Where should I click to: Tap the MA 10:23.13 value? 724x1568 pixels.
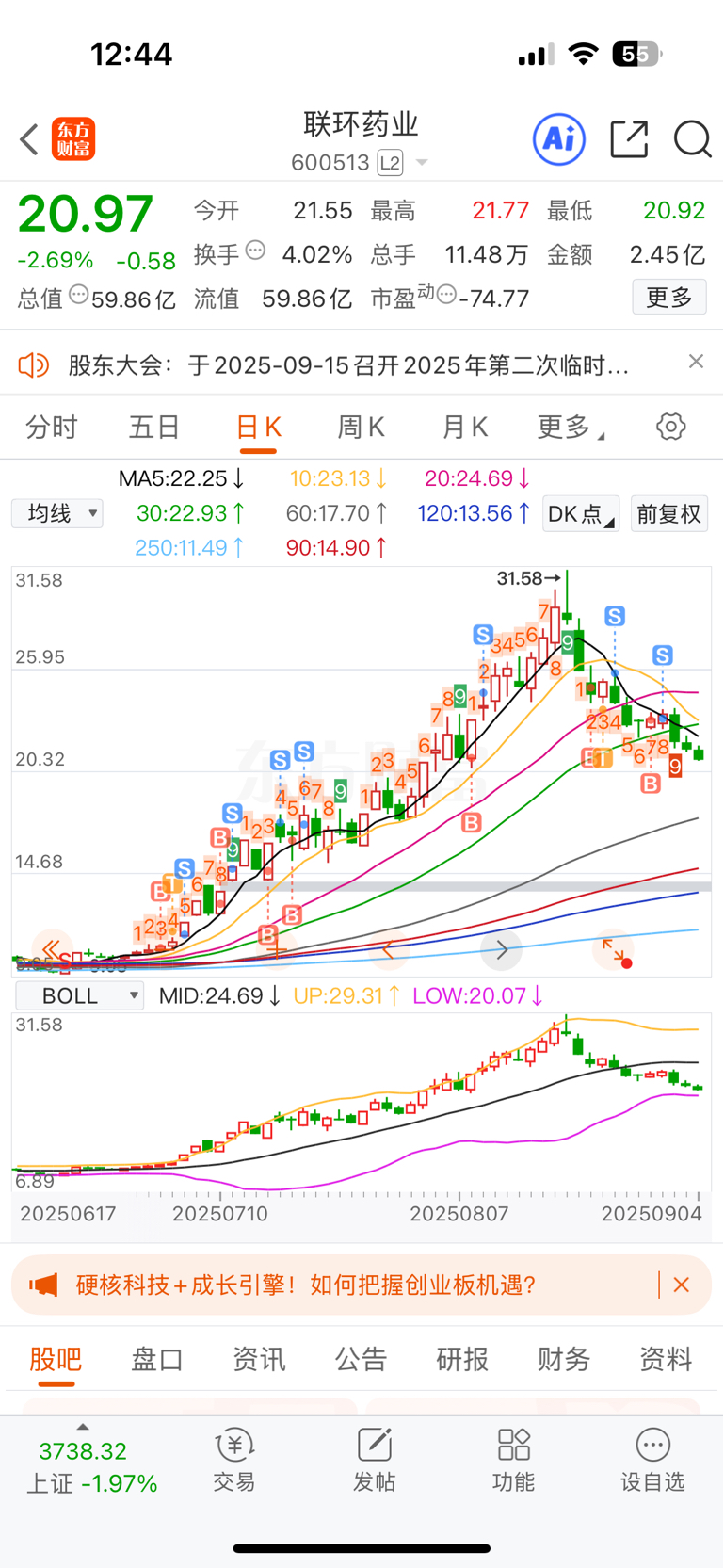click(x=338, y=478)
